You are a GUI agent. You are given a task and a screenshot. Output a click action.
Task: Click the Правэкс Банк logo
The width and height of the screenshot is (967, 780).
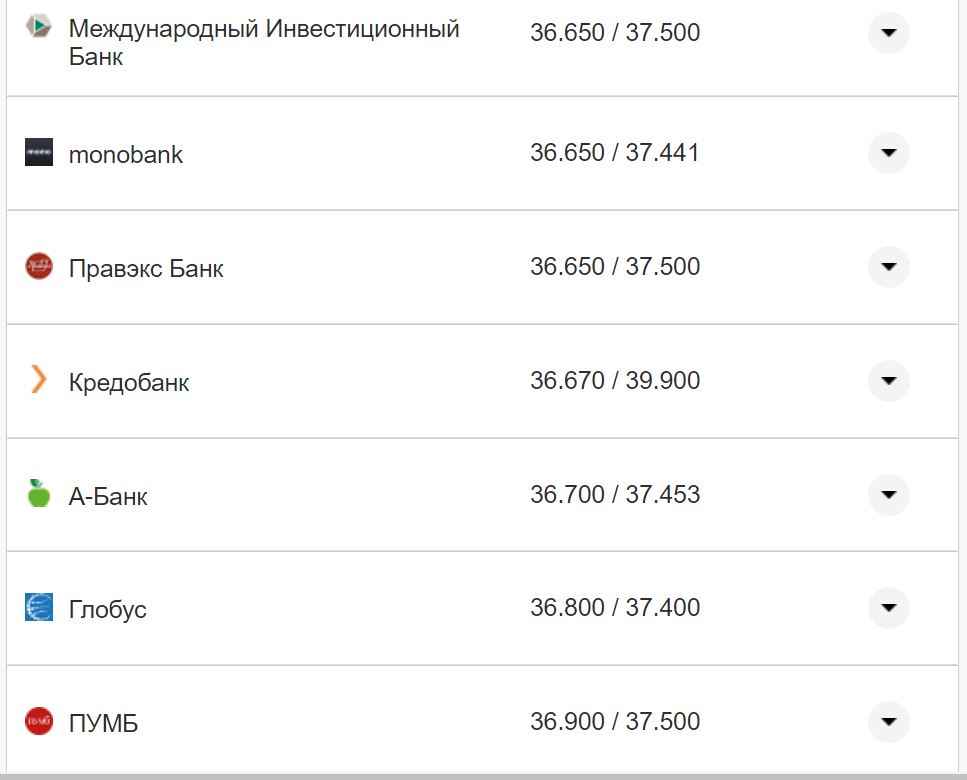pyautogui.click(x=37, y=267)
